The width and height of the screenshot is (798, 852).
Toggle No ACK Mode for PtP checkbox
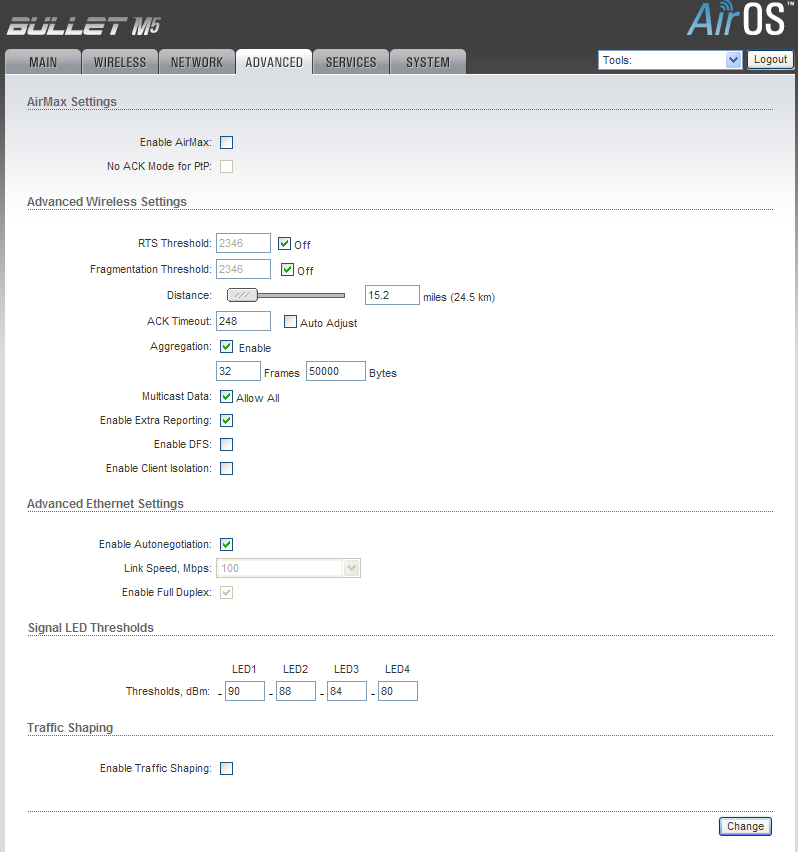pos(227,166)
